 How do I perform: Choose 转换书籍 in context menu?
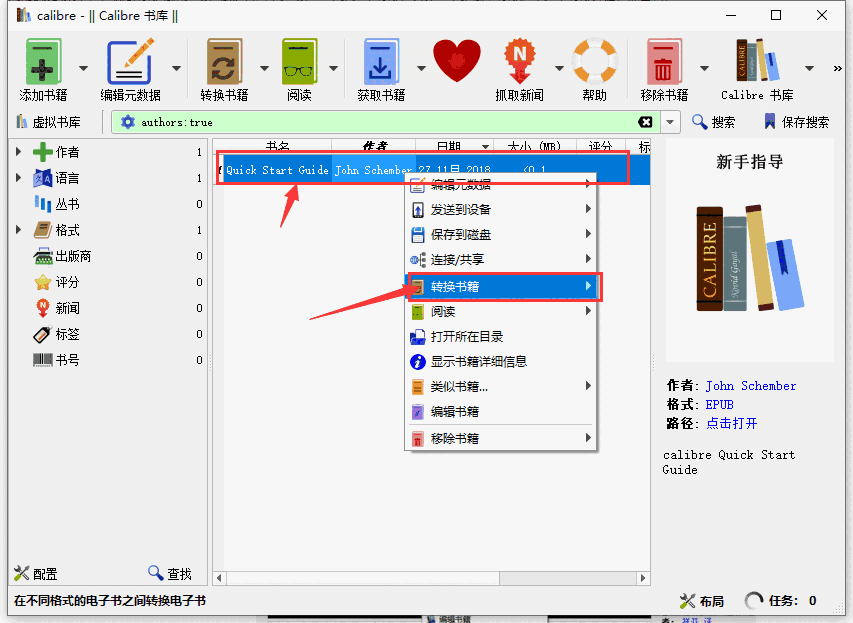click(x=501, y=286)
